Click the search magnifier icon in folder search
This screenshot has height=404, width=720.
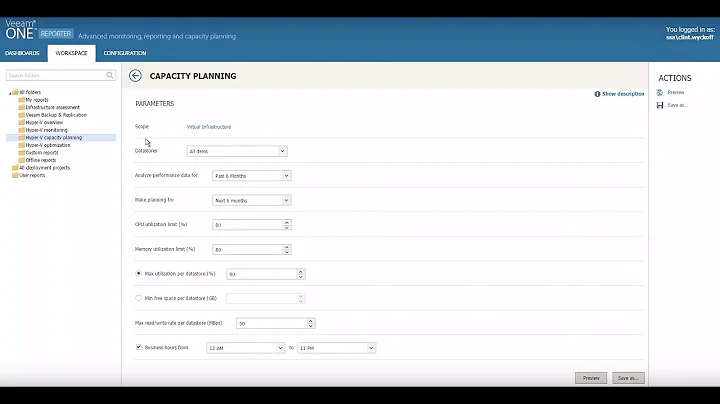[110, 75]
